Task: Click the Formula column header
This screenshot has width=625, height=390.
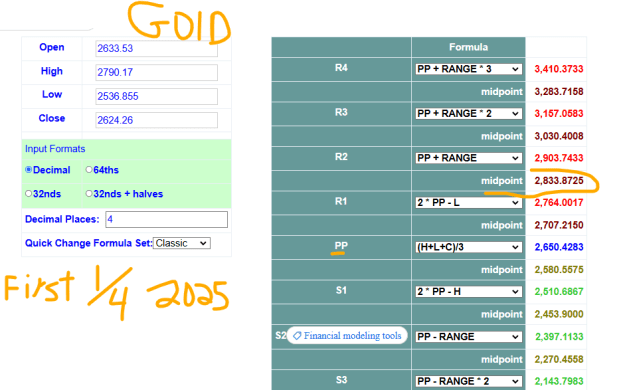Action: pyautogui.click(x=468, y=47)
